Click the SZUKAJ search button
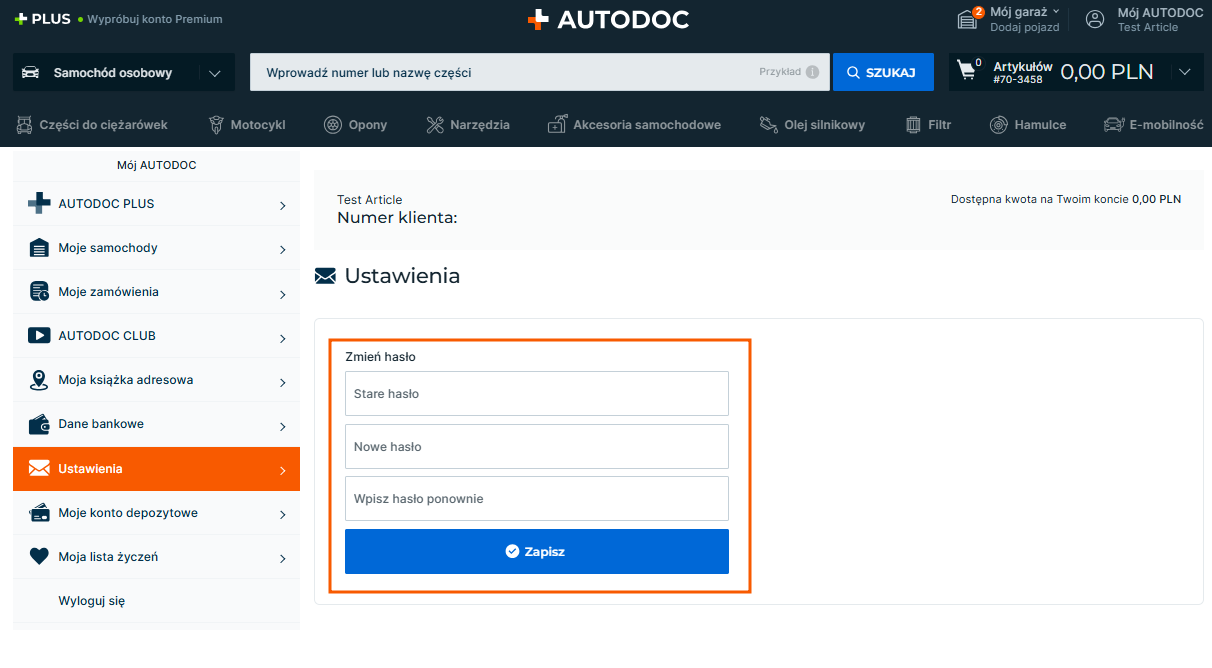This screenshot has width=1212, height=668. point(883,72)
